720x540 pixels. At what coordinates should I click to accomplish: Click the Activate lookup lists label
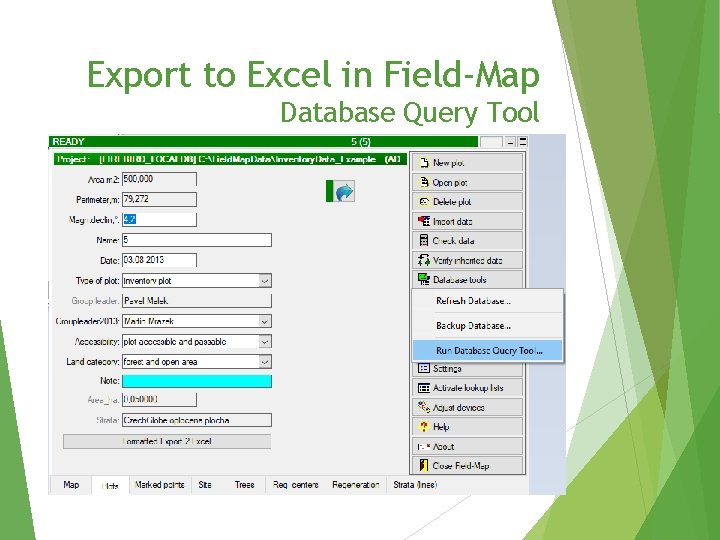pos(468,388)
